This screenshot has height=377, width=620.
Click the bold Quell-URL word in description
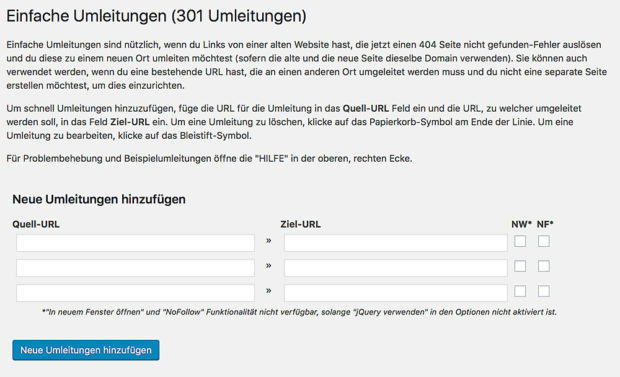[366, 108]
